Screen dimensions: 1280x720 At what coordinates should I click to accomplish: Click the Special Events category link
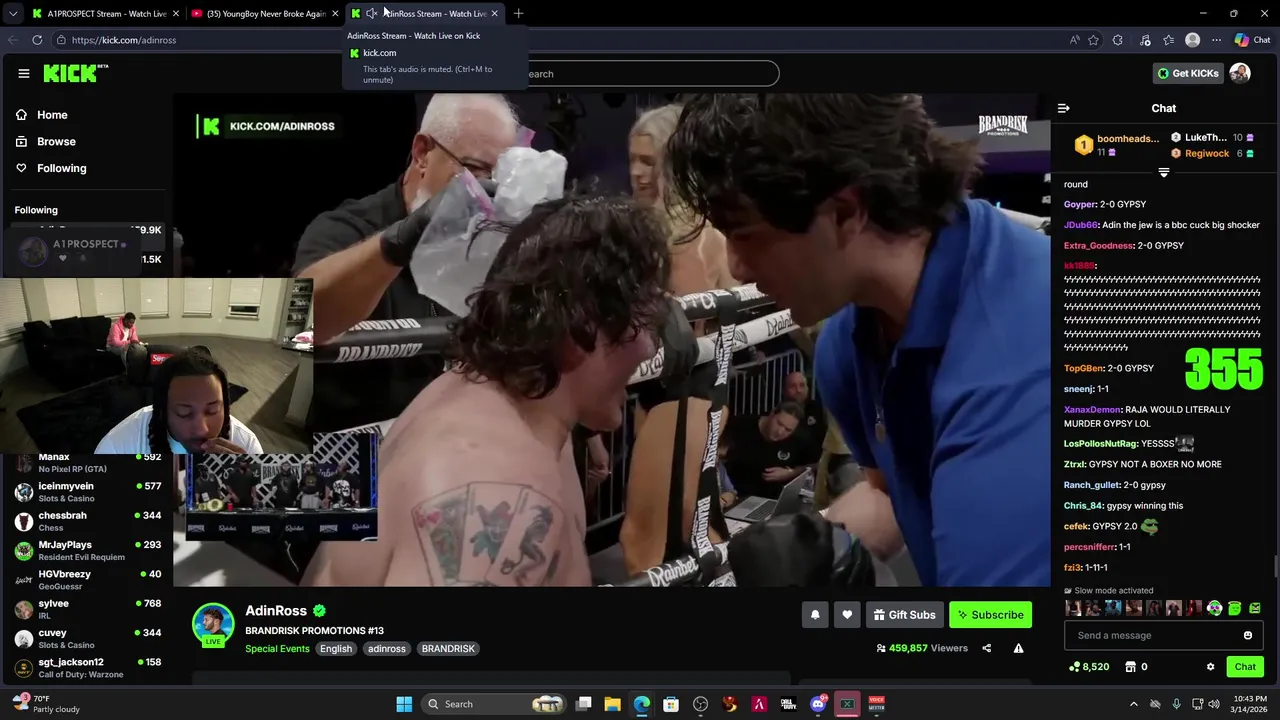click(277, 649)
